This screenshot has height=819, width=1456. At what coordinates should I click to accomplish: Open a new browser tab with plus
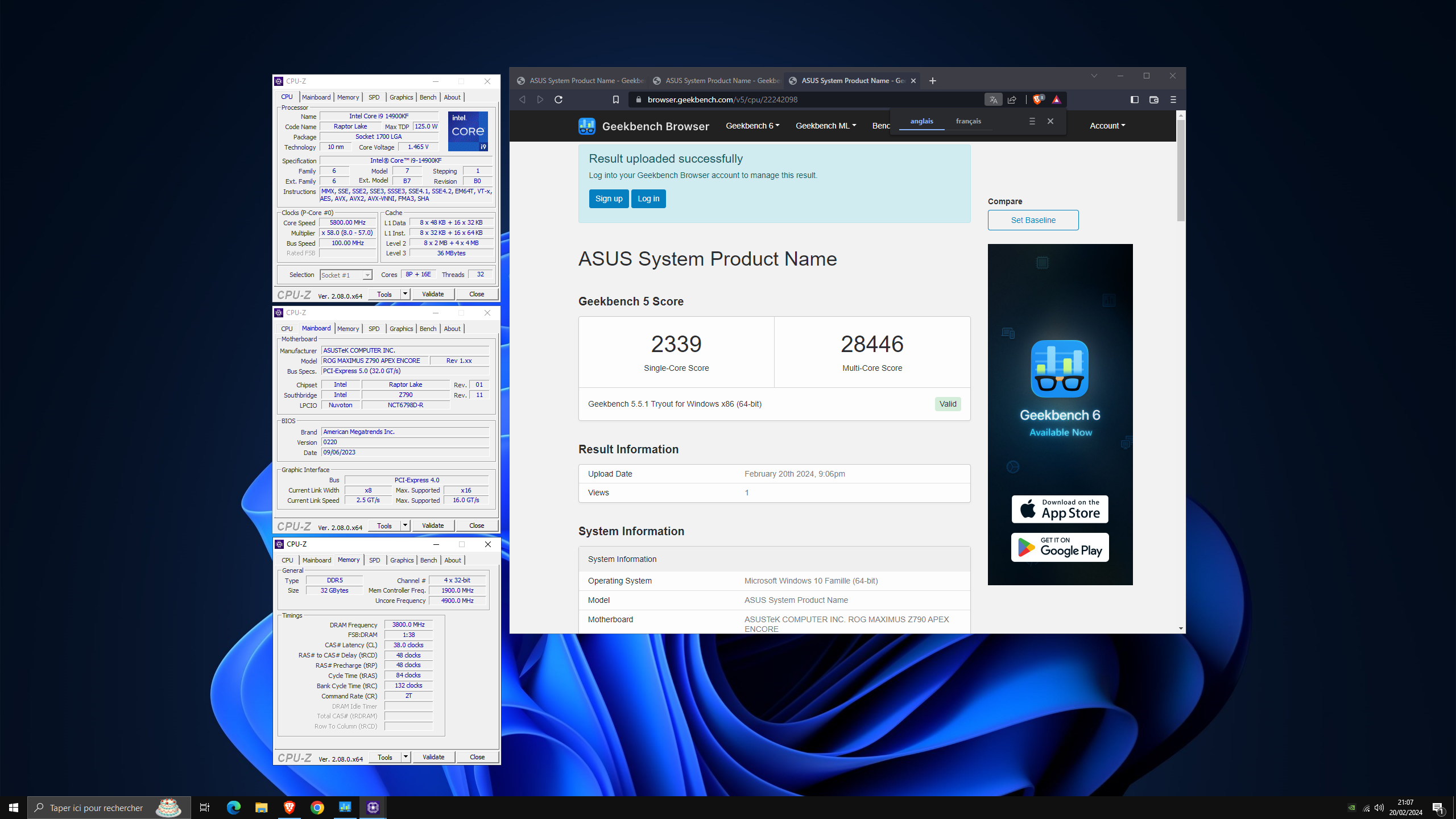click(933, 81)
